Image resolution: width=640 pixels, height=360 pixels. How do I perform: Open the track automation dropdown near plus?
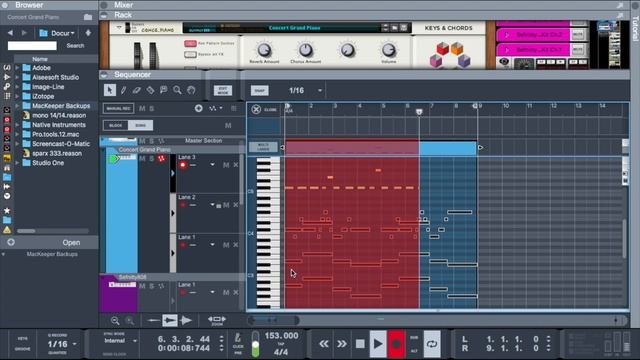tap(216, 108)
